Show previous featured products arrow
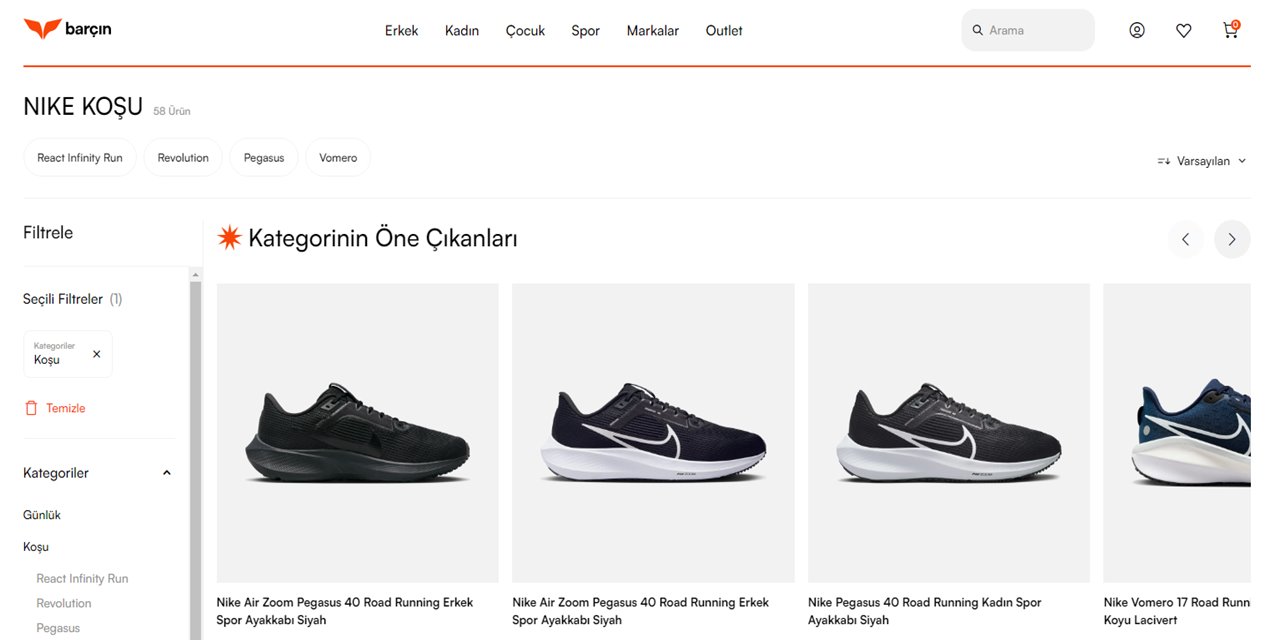The height and width of the screenshot is (640, 1280). (1185, 239)
